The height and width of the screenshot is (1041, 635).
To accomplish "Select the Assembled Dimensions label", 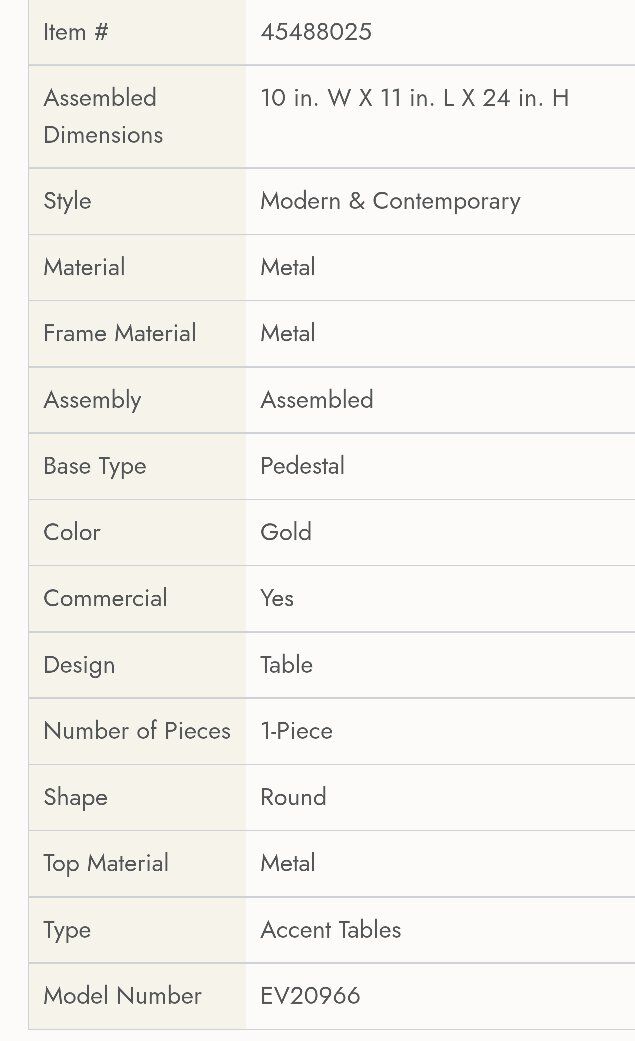I will pyautogui.click(x=103, y=116).
